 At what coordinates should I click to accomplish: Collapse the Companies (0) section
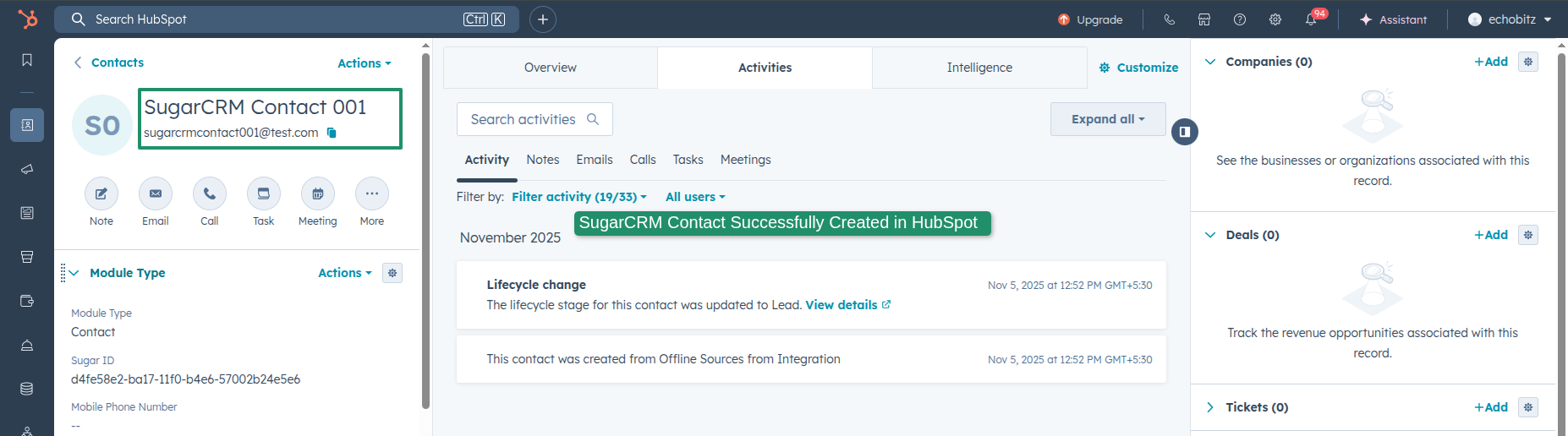click(x=1210, y=62)
